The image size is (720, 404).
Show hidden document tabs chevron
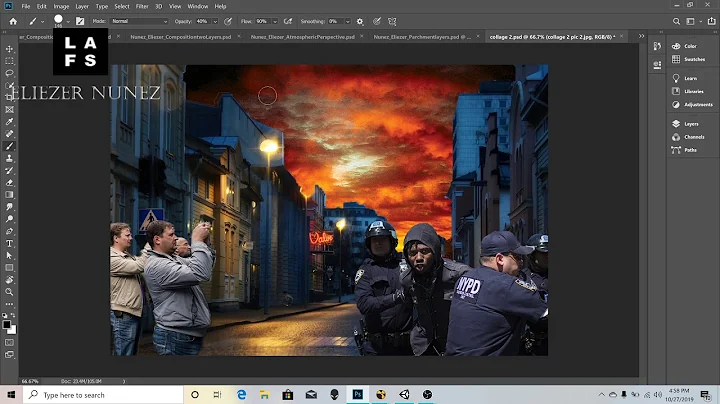(641, 36)
